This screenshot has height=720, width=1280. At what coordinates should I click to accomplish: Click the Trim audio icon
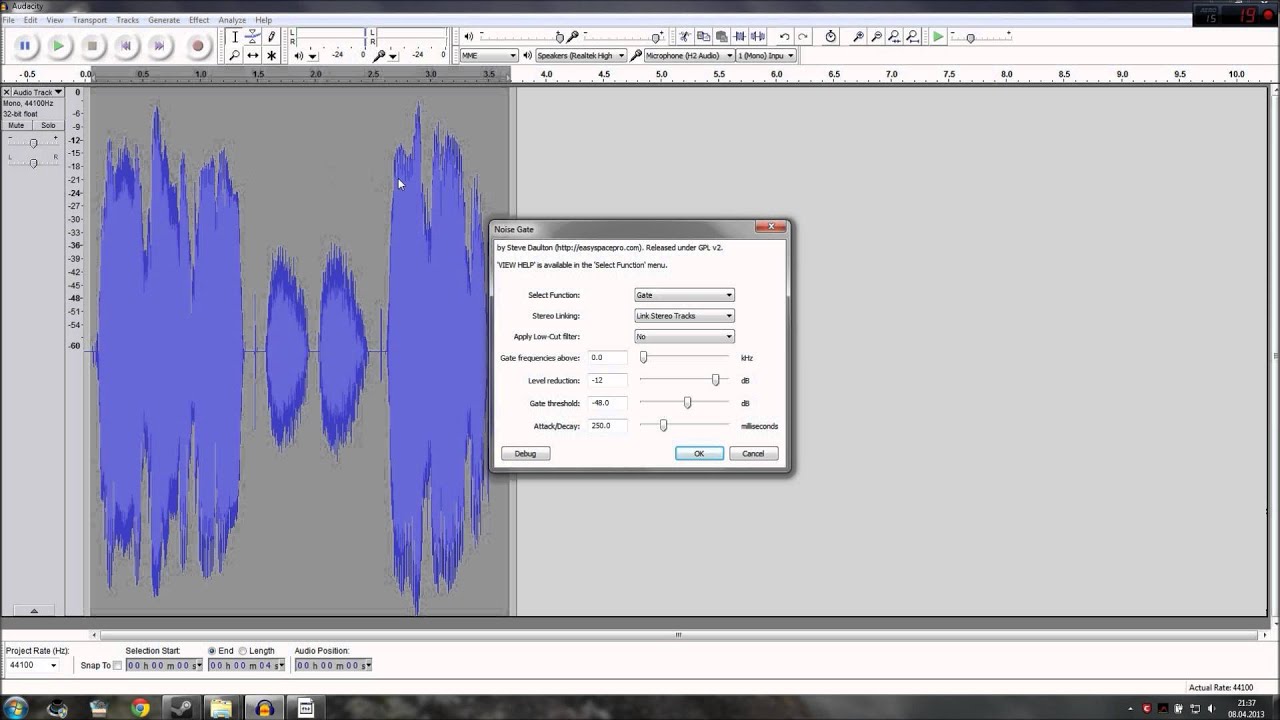point(739,37)
